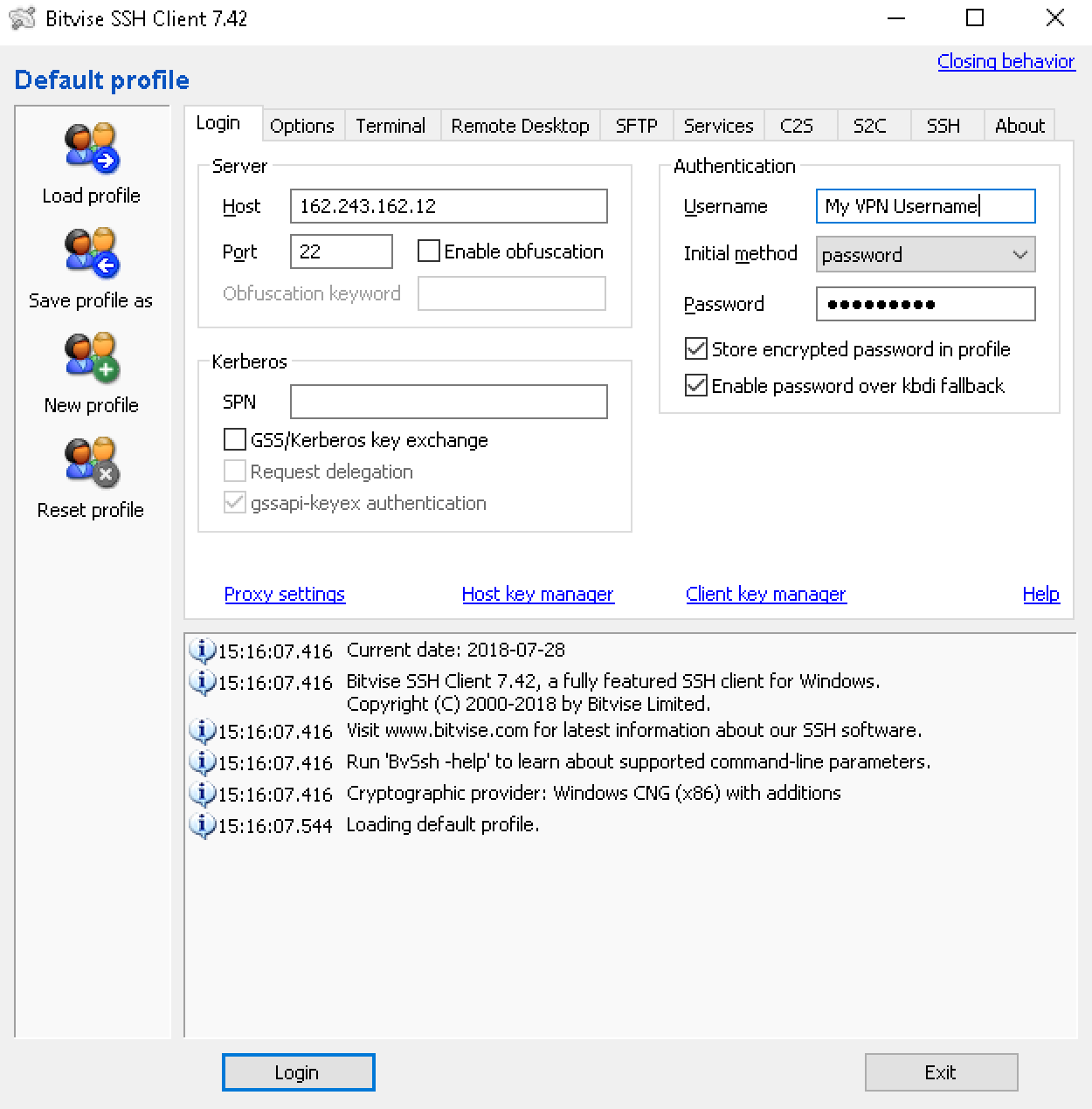1092x1109 pixels.
Task: Click info icon beside Current date log entry
Action: [x=202, y=651]
